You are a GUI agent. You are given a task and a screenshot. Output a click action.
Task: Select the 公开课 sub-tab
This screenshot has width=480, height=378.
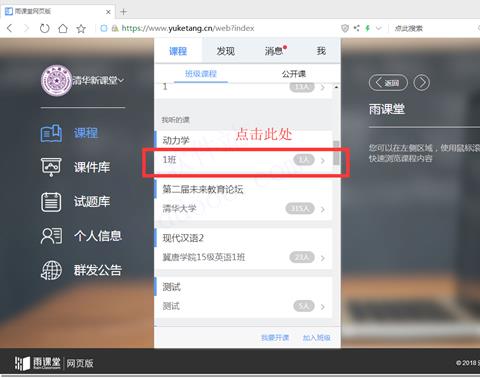click(x=294, y=74)
